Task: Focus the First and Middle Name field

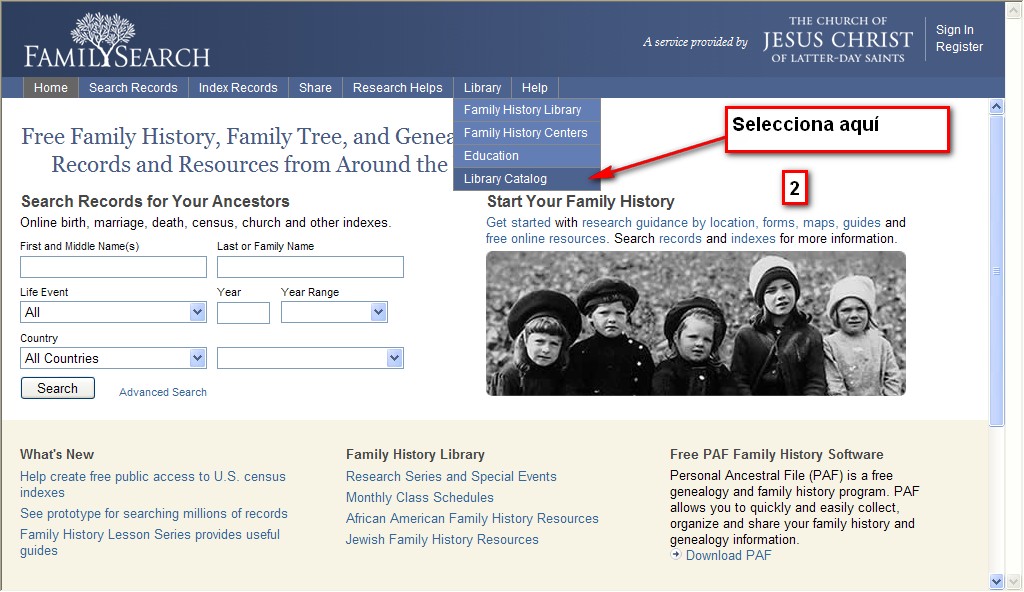Action: tap(113, 267)
